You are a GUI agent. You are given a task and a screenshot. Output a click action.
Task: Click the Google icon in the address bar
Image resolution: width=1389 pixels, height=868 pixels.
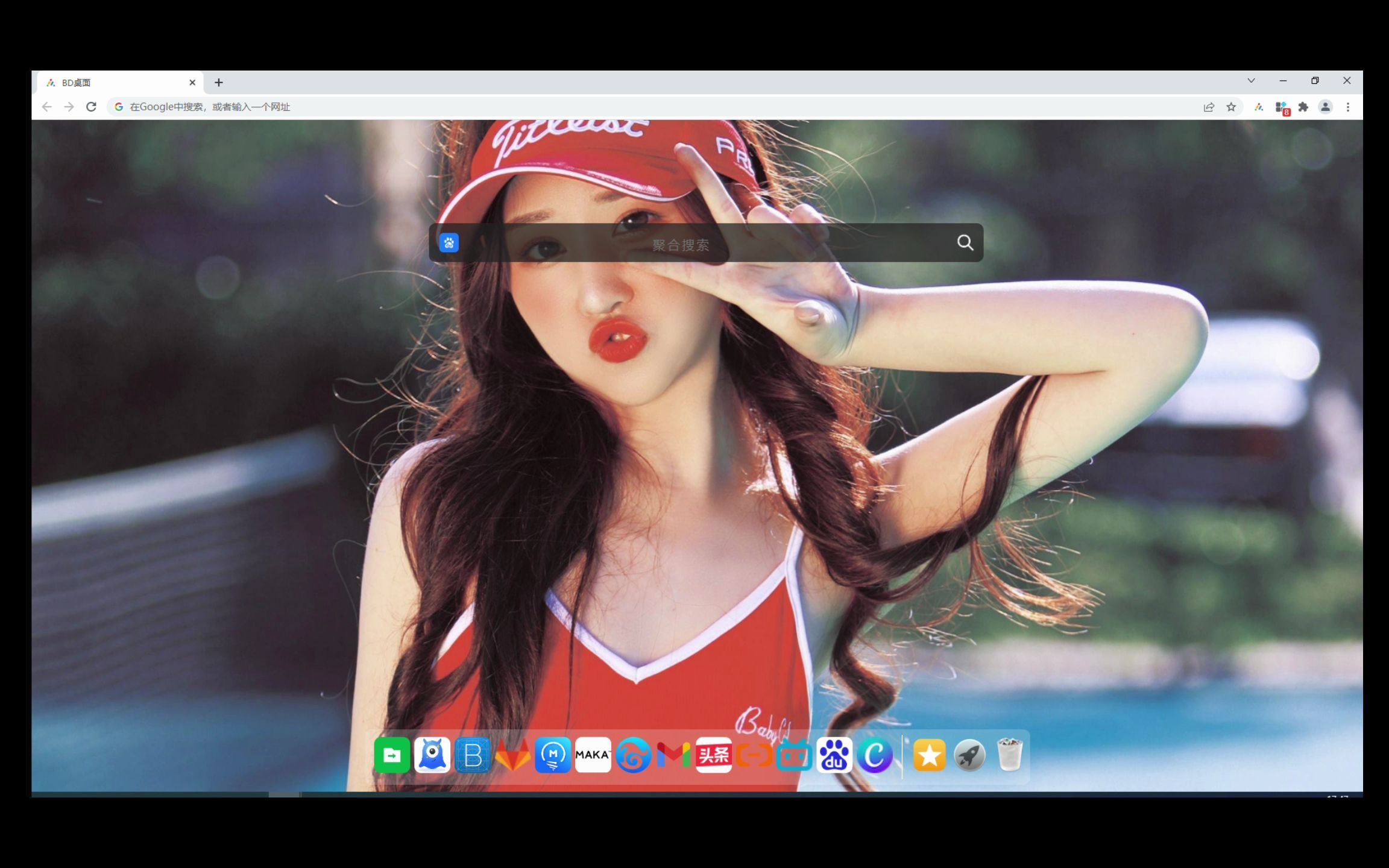click(x=119, y=107)
